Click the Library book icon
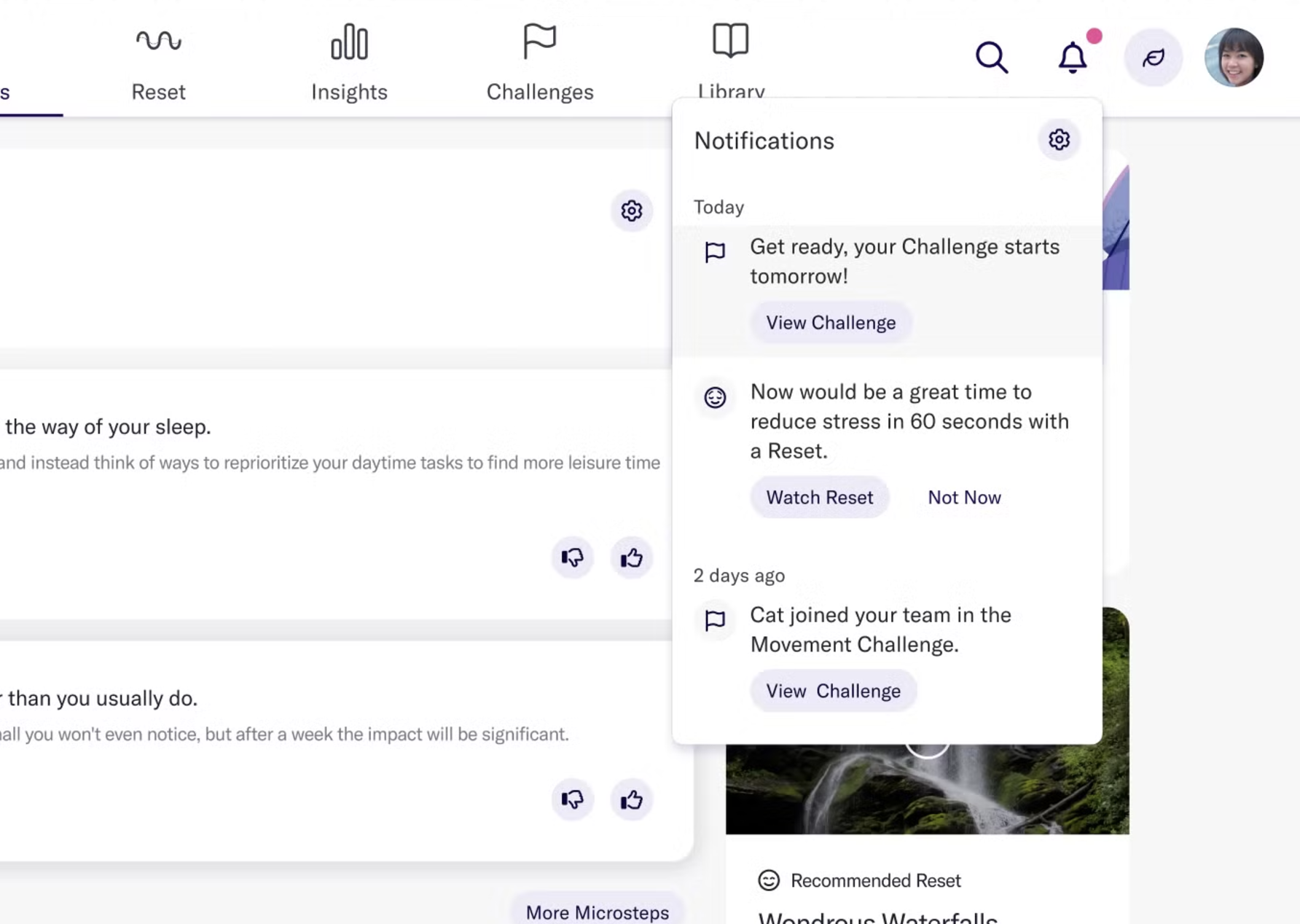 pyautogui.click(x=731, y=40)
